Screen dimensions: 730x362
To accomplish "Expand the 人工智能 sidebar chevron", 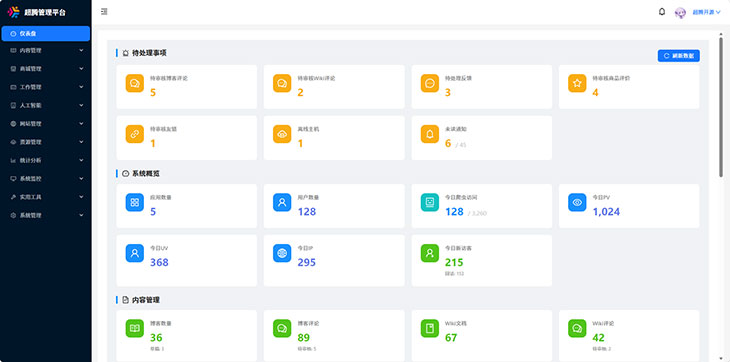I will tap(81, 105).
